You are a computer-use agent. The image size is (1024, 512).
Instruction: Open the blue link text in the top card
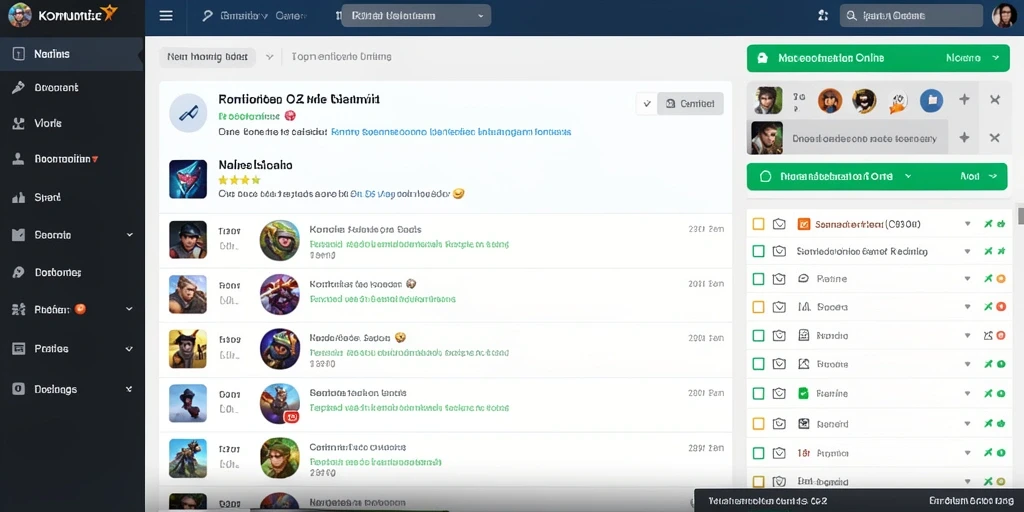tap(451, 132)
